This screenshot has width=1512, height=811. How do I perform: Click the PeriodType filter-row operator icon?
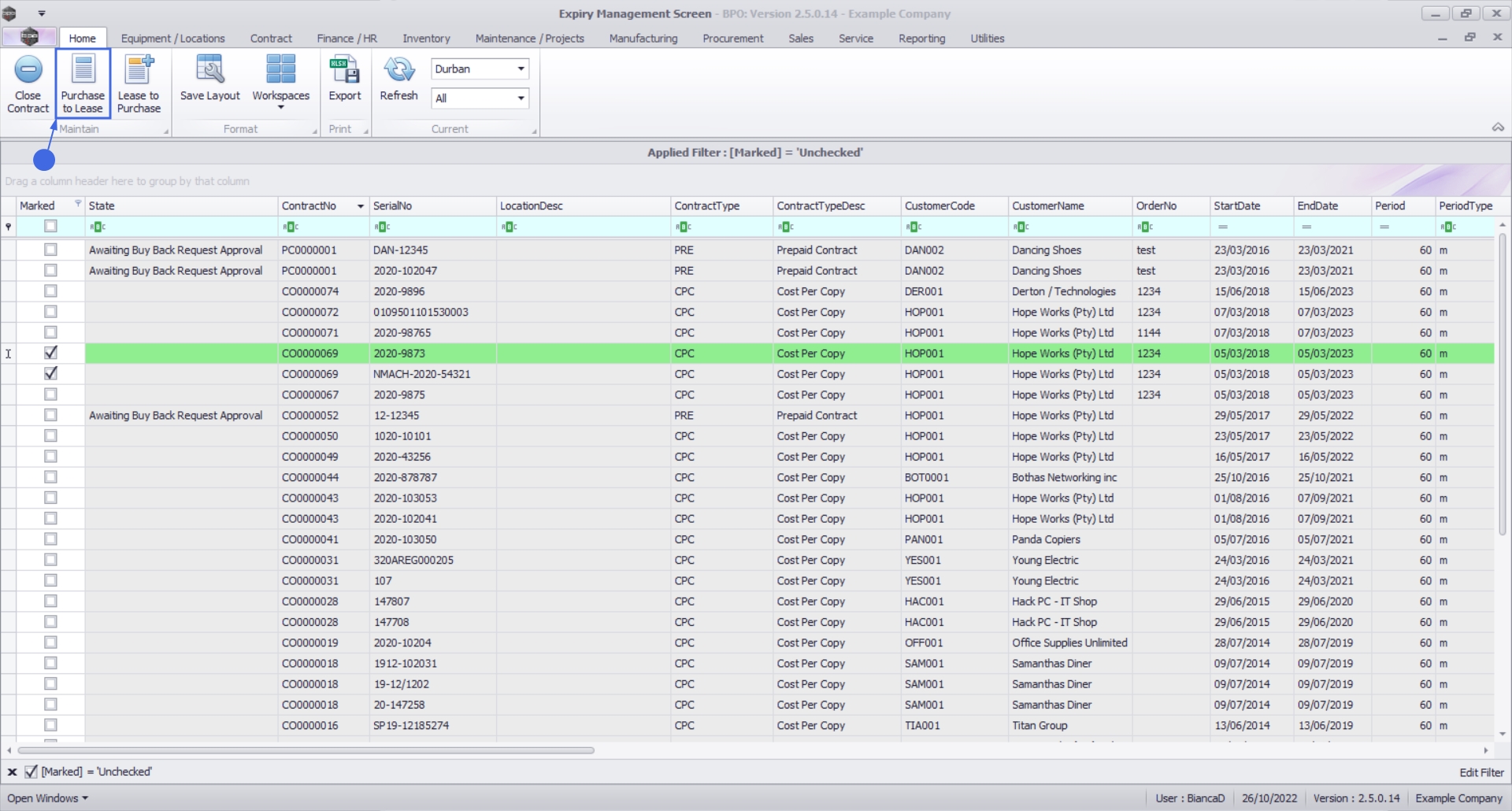click(1448, 227)
